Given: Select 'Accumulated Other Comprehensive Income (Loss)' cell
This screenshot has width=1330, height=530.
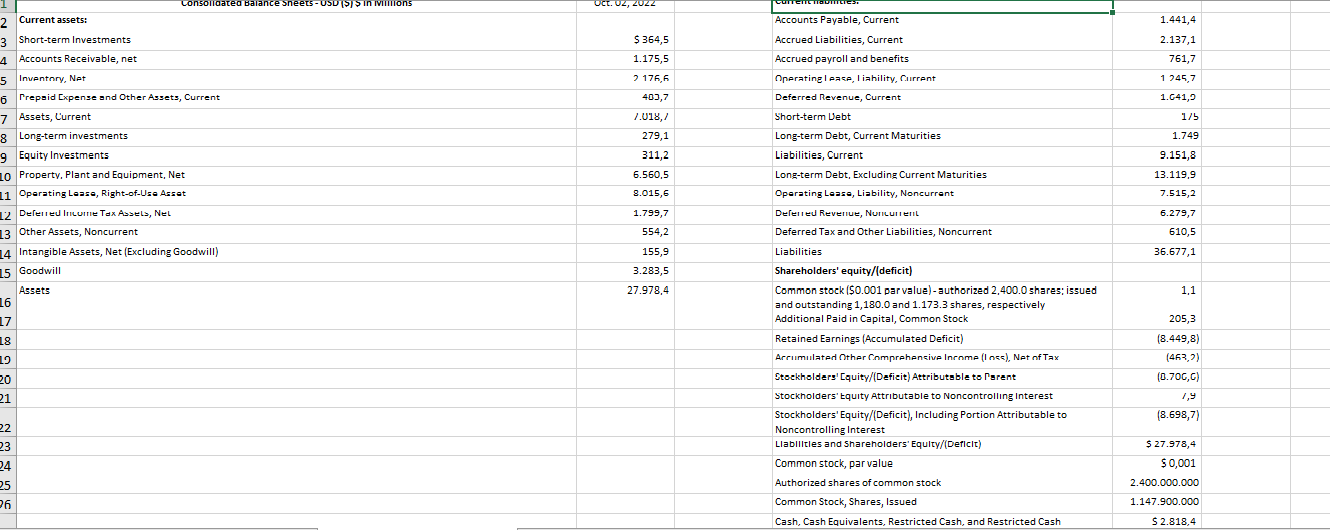Looking at the screenshot, I should [x=942, y=357].
